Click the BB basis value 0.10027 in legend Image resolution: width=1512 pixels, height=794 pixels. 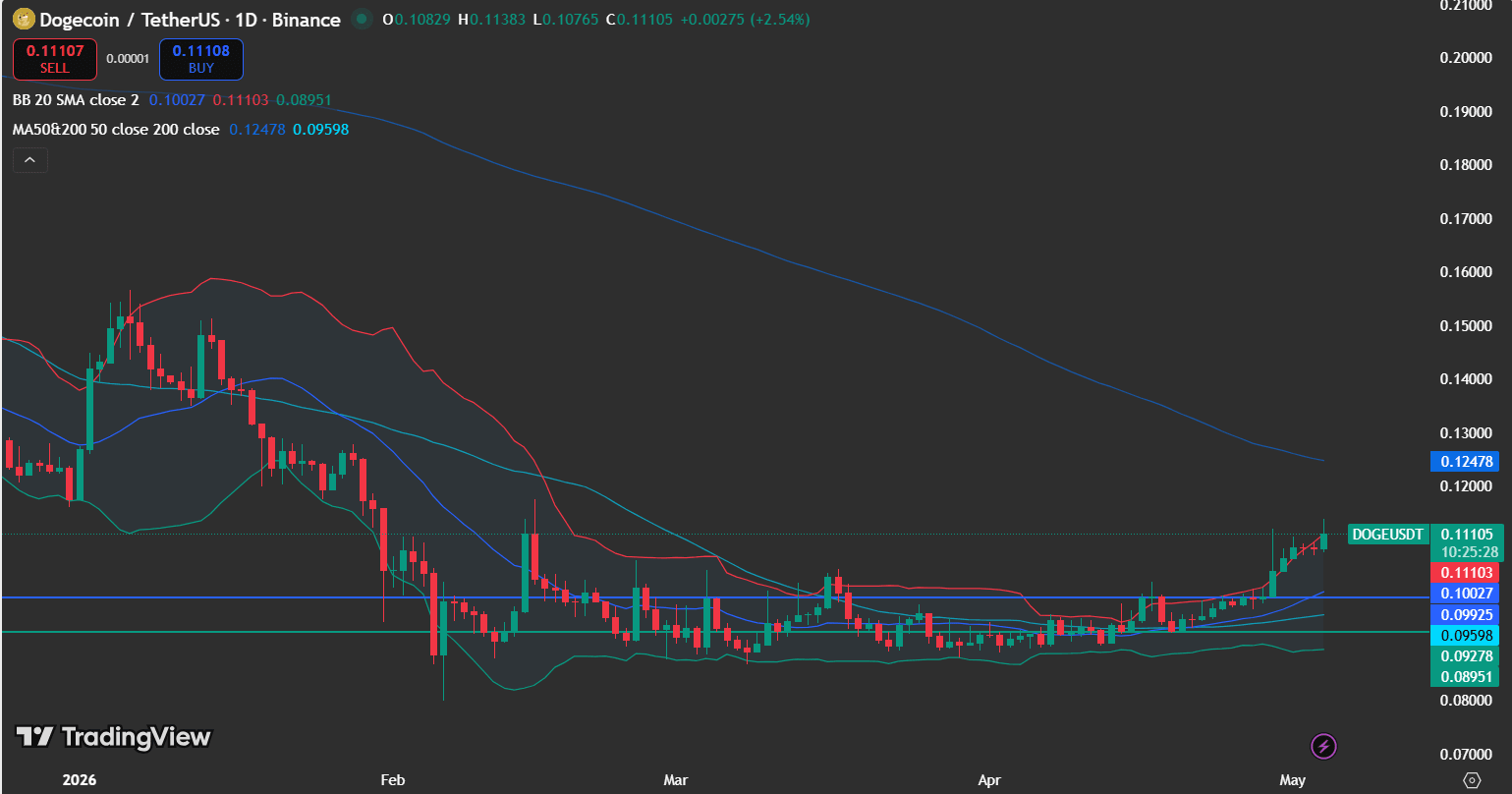coord(177,100)
